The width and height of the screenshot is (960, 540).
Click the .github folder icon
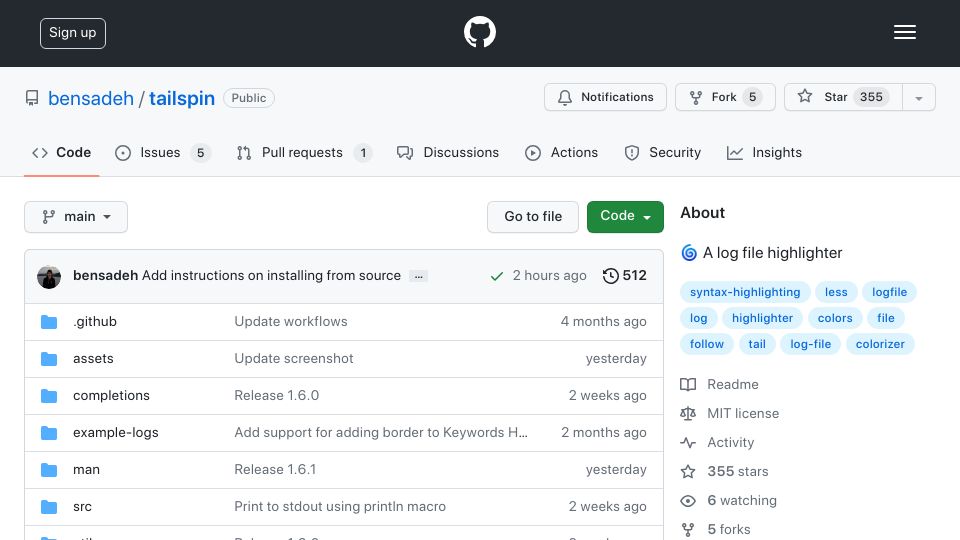click(49, 322)
